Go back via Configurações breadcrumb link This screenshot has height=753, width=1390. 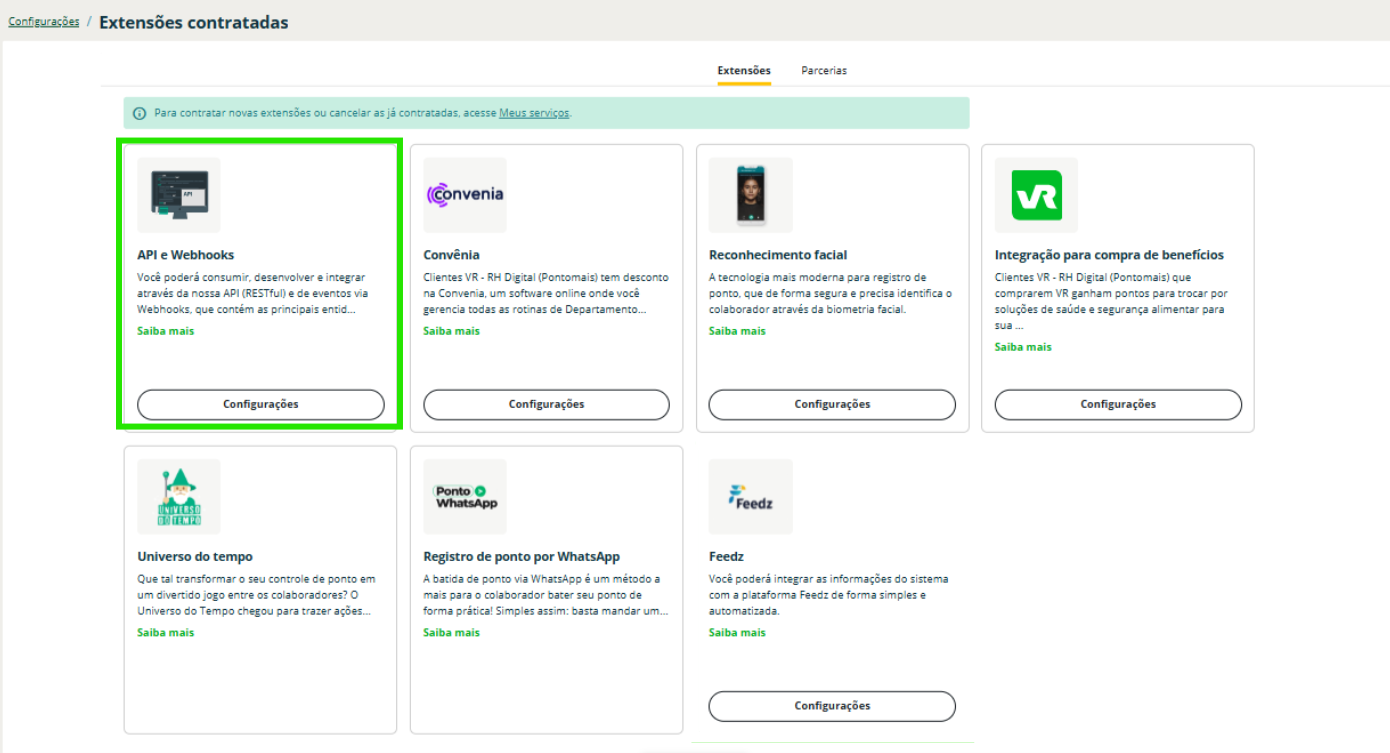point(44,22)
